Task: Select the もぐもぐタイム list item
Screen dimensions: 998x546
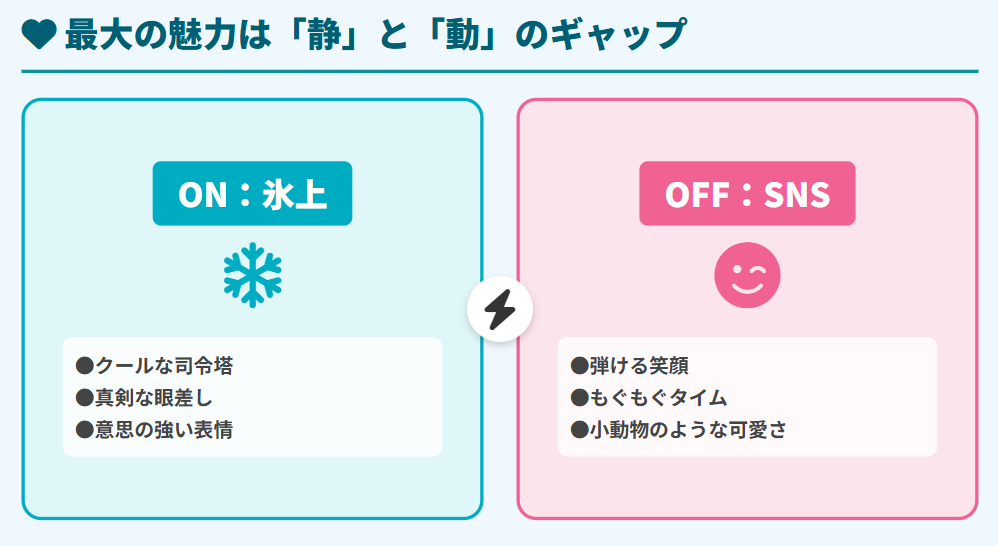Action: pyautogui.click(x=659, y=397)
